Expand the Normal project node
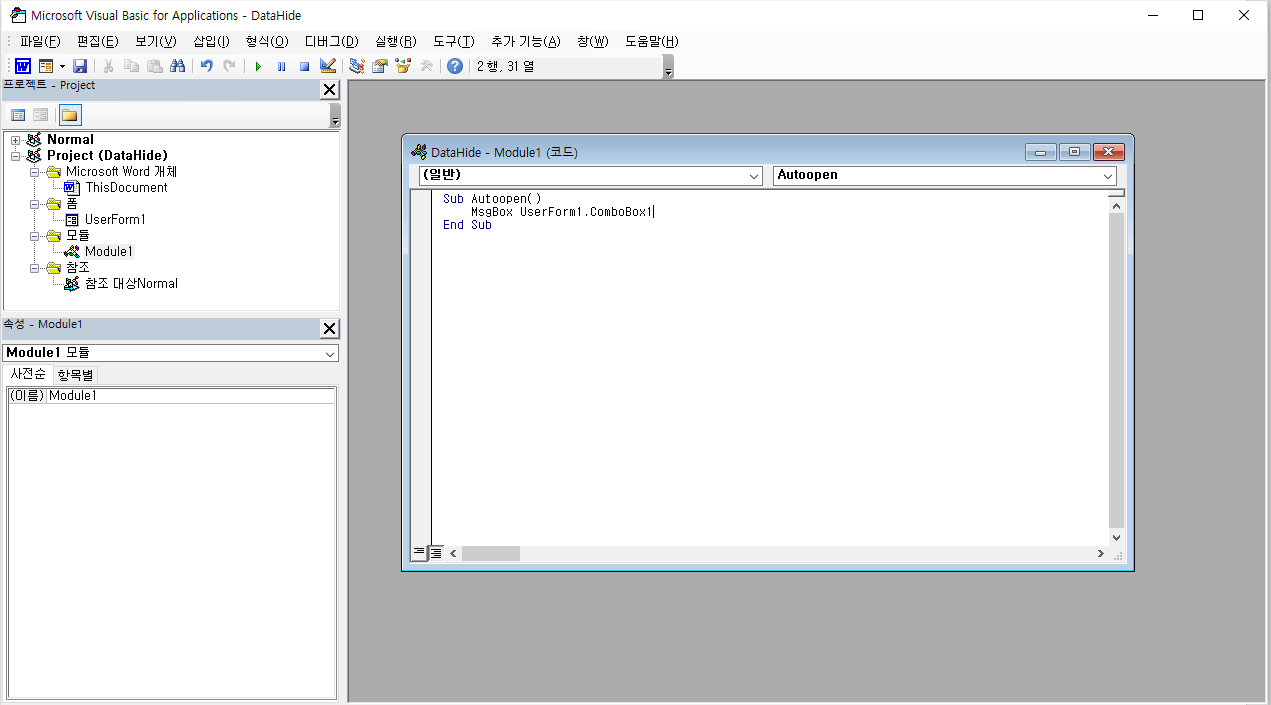This screenshot has width=1271, height=705. (16, 140)
